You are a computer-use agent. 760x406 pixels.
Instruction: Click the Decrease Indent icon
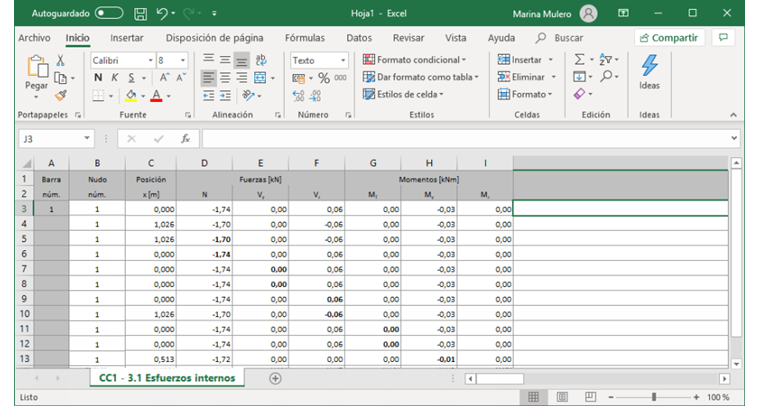coord(208,95)
